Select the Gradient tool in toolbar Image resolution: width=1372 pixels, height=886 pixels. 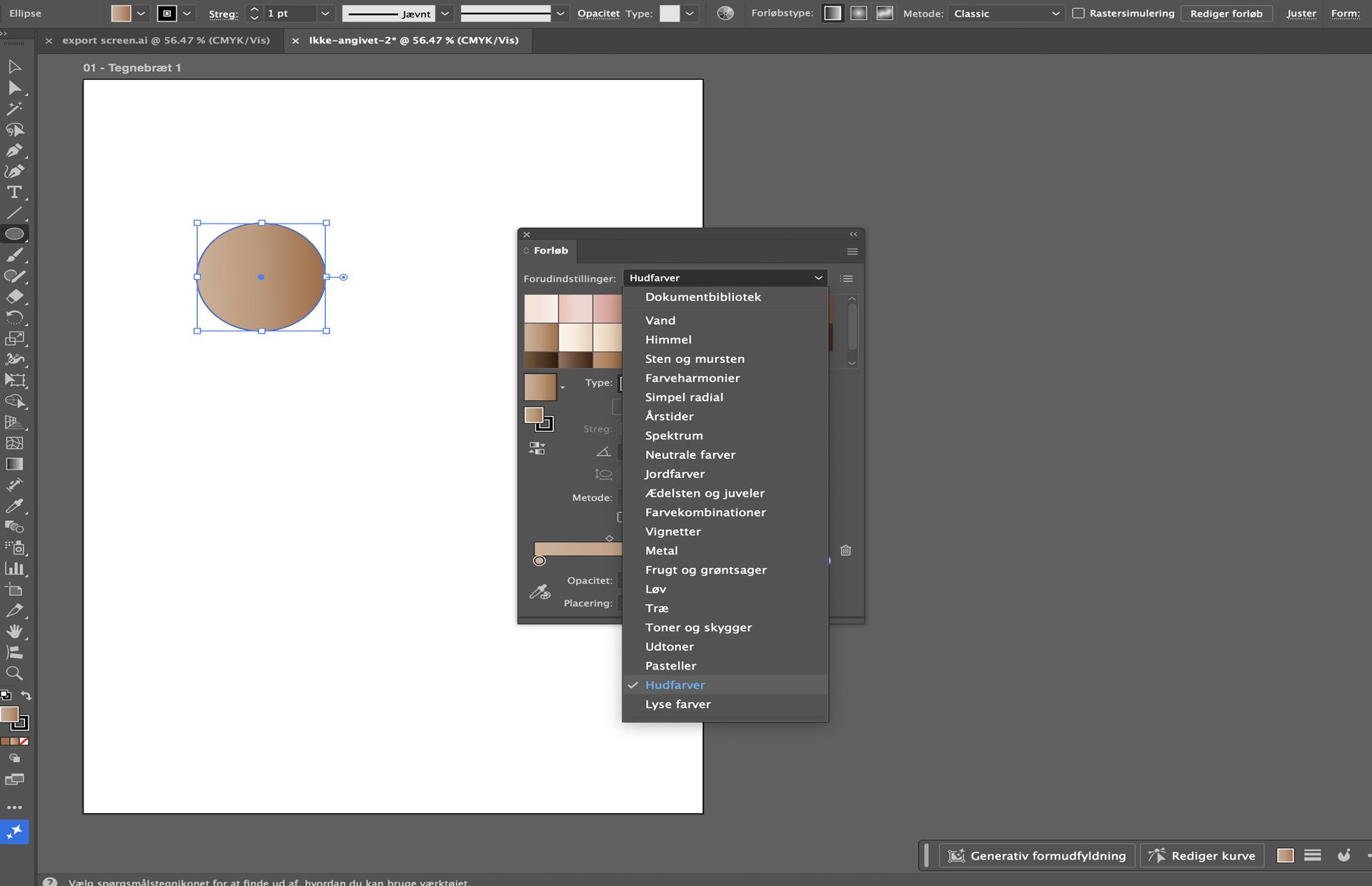coord(14,464)
